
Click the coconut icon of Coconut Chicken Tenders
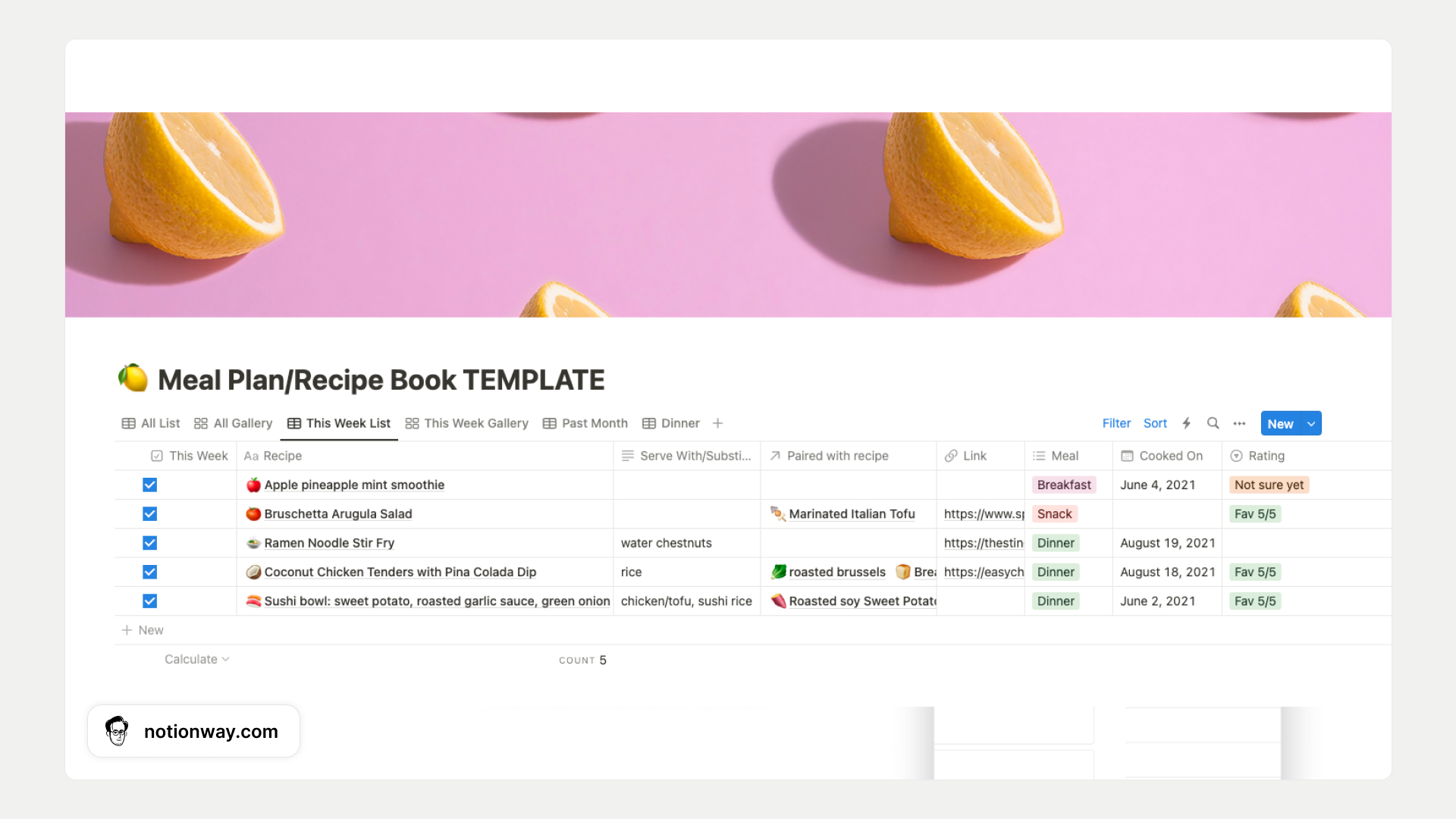253,572
